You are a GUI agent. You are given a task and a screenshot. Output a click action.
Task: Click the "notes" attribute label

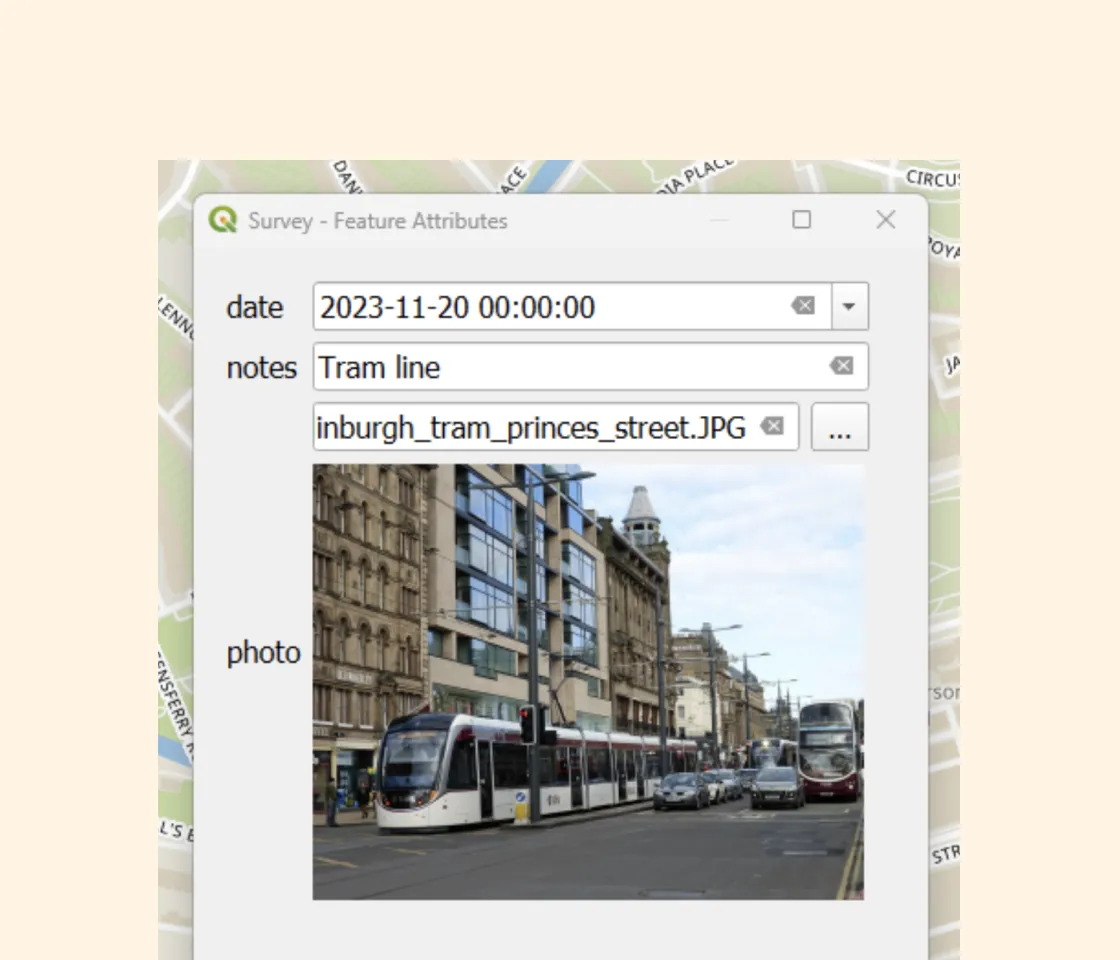click(261, 368)
